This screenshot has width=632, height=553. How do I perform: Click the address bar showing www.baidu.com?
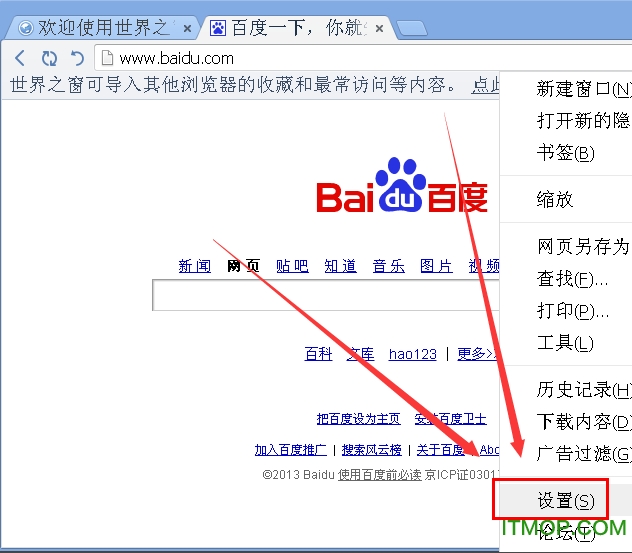300,58
